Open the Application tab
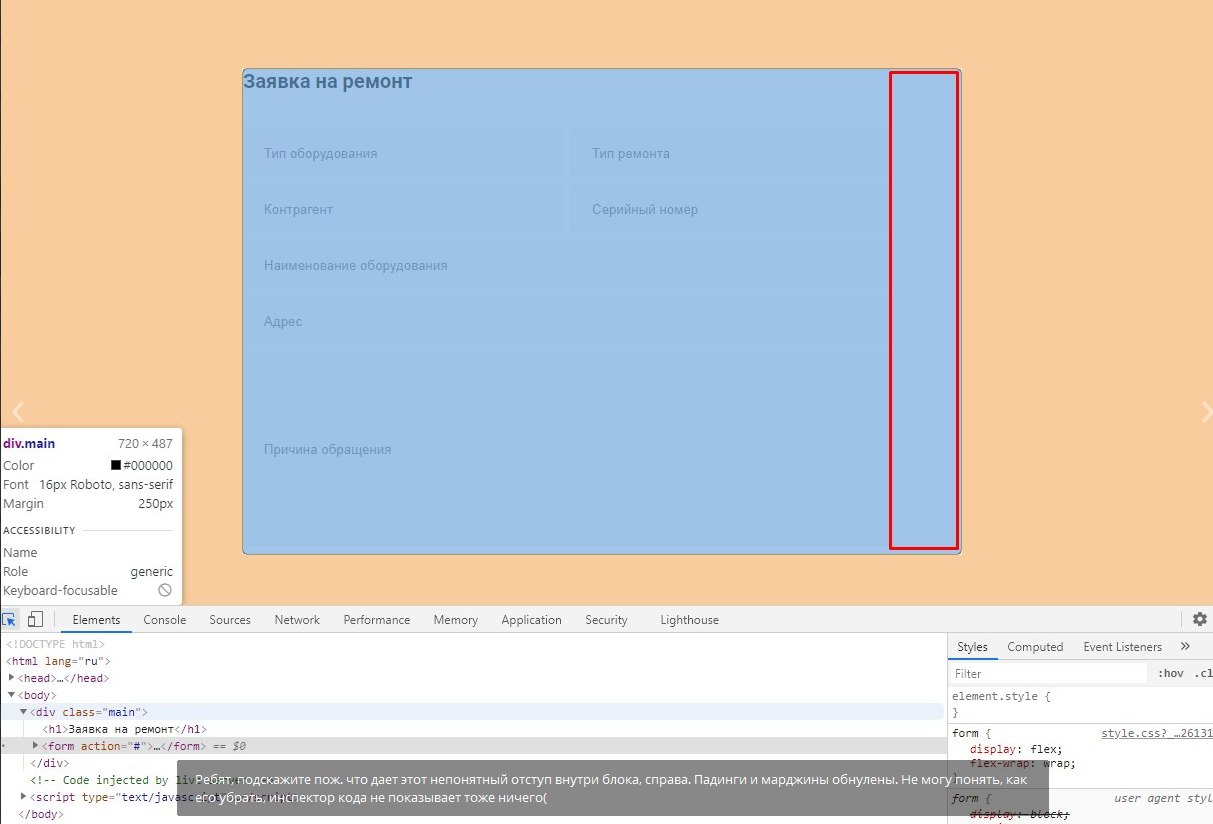Viewport: 1213px width, 824px height. tap(531, 620)
